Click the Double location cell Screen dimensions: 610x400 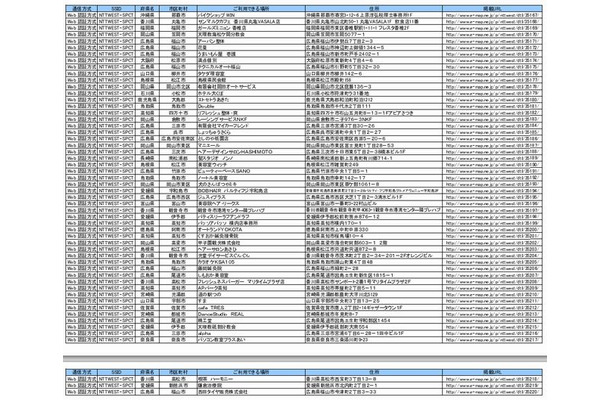click(x=251, y=106)
